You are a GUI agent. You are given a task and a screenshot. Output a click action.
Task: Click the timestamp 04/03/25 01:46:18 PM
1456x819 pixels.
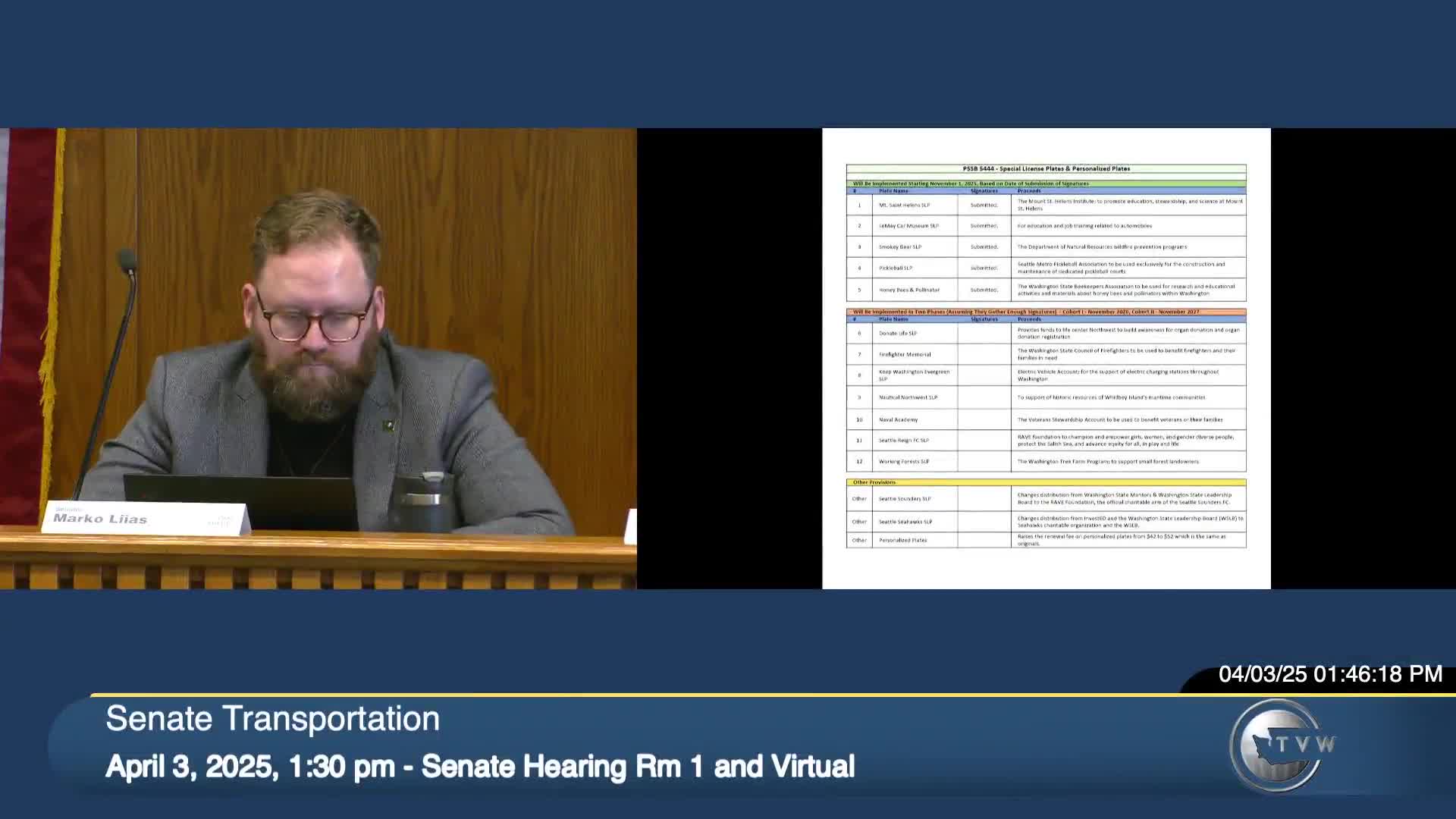1329,674
